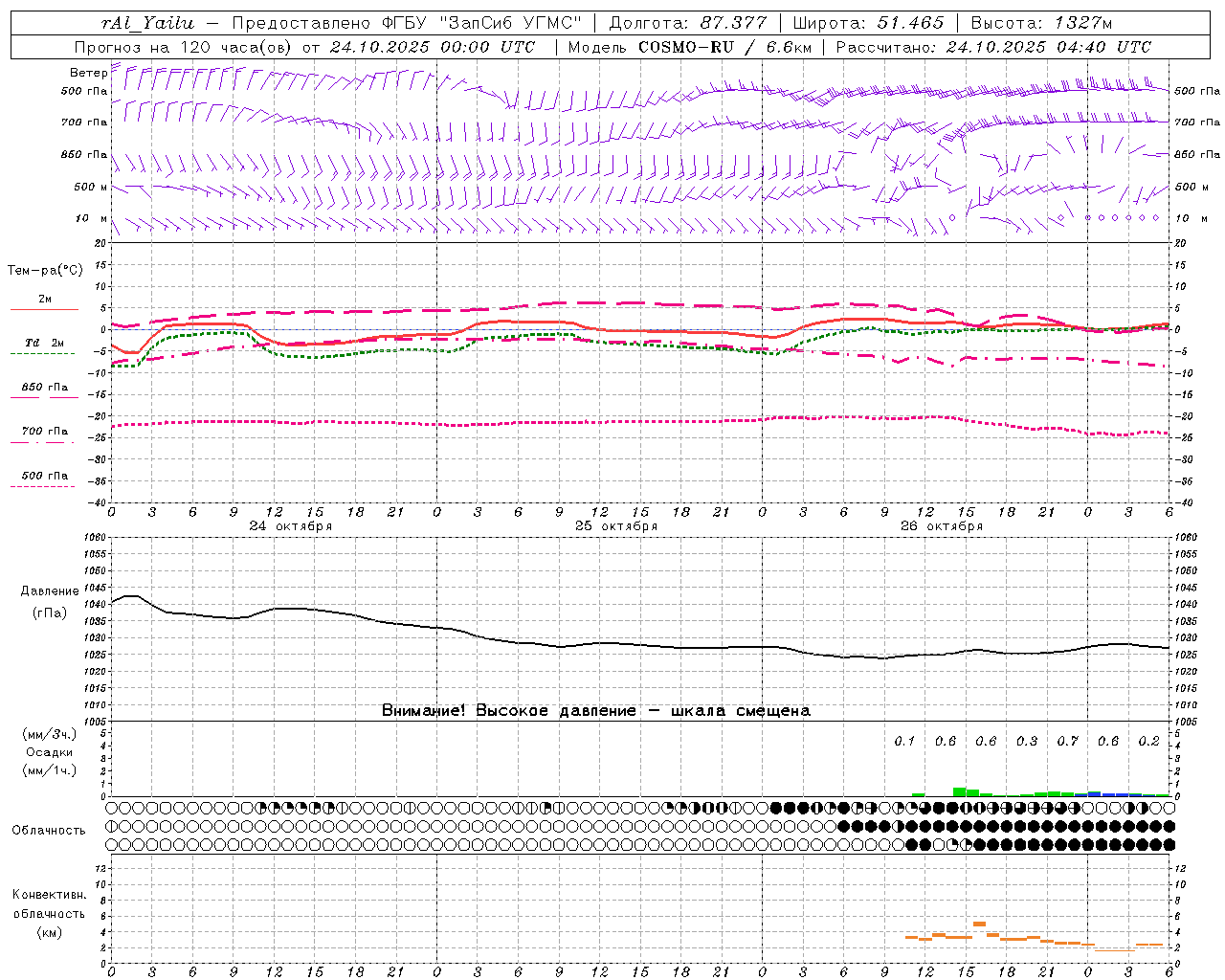Image resolution: width=1225 pixels, height=980 pixels.
Task: Click the 0.3 precipitation amount value
Action: [1027, 742]
